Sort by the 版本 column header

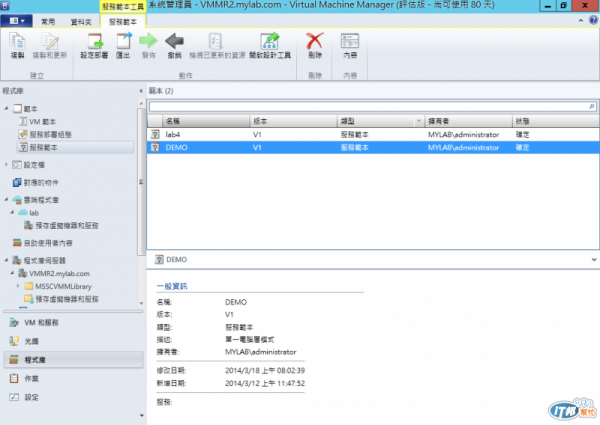293,121
